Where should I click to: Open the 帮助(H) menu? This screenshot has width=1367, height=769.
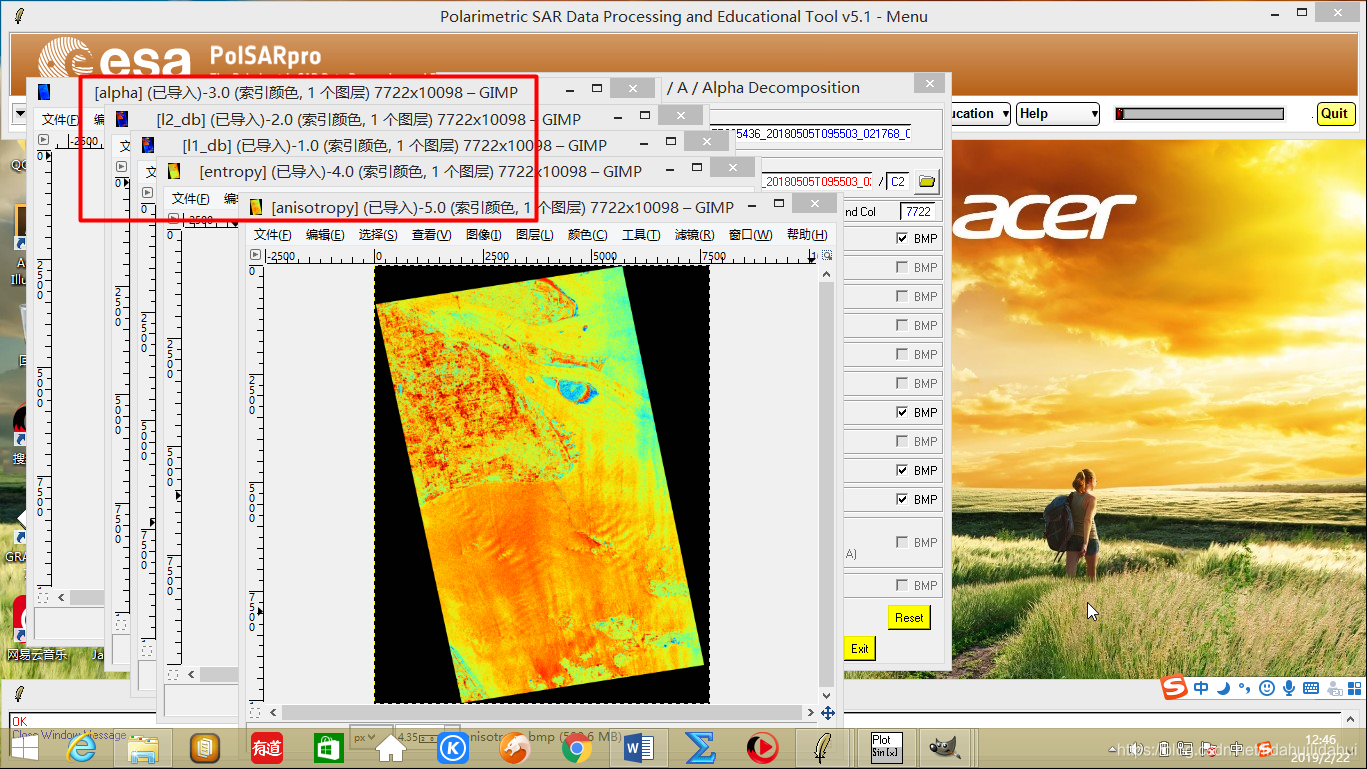(x=807, y=235)
